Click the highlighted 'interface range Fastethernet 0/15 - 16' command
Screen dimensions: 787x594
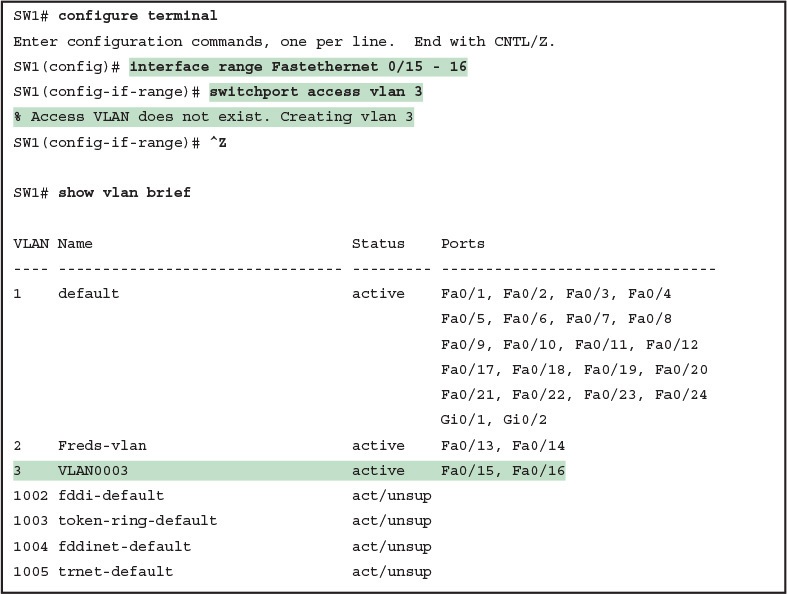pyautogui.click(x=298, y=67)
